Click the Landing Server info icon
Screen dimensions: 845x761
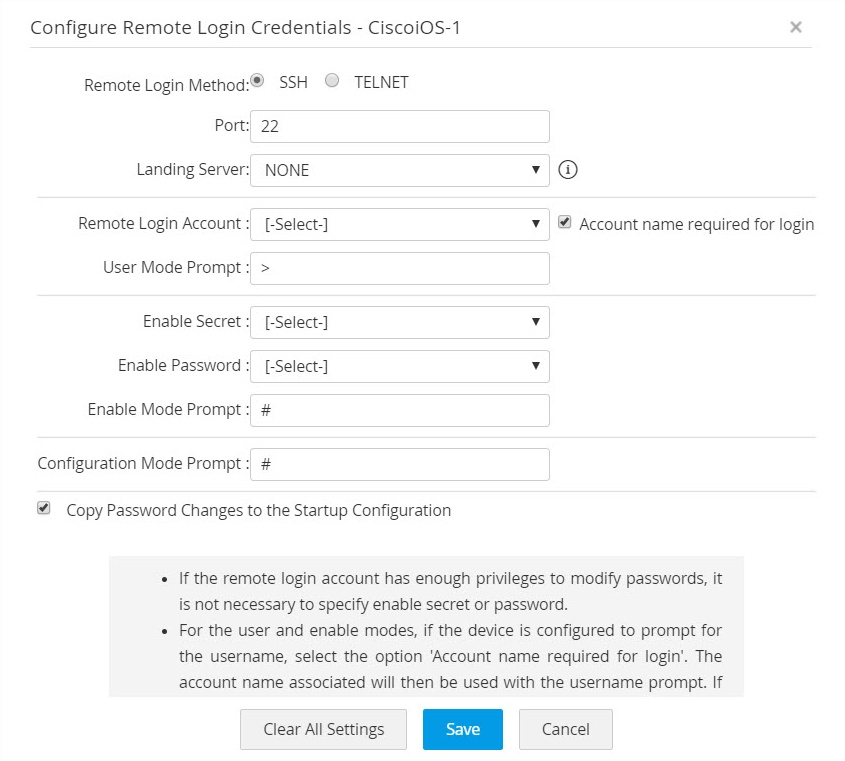[x=568, y=170]
